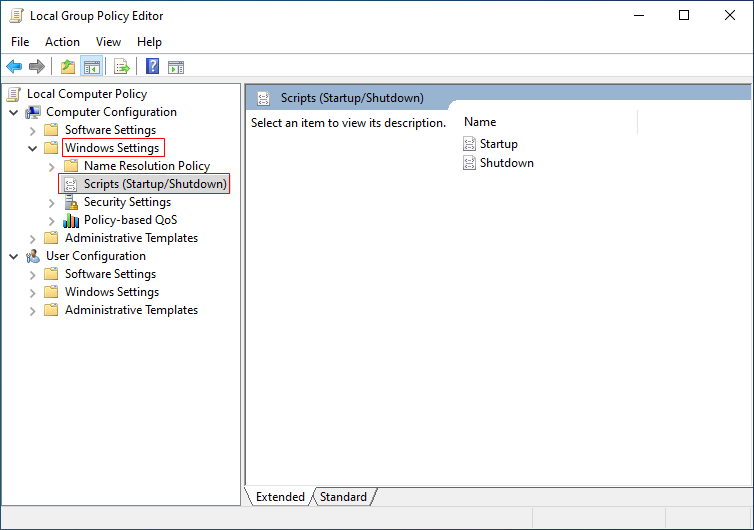Click the User Configuration person icon
The width and height of the screenshot is (754, 530).
click(33, 256)
